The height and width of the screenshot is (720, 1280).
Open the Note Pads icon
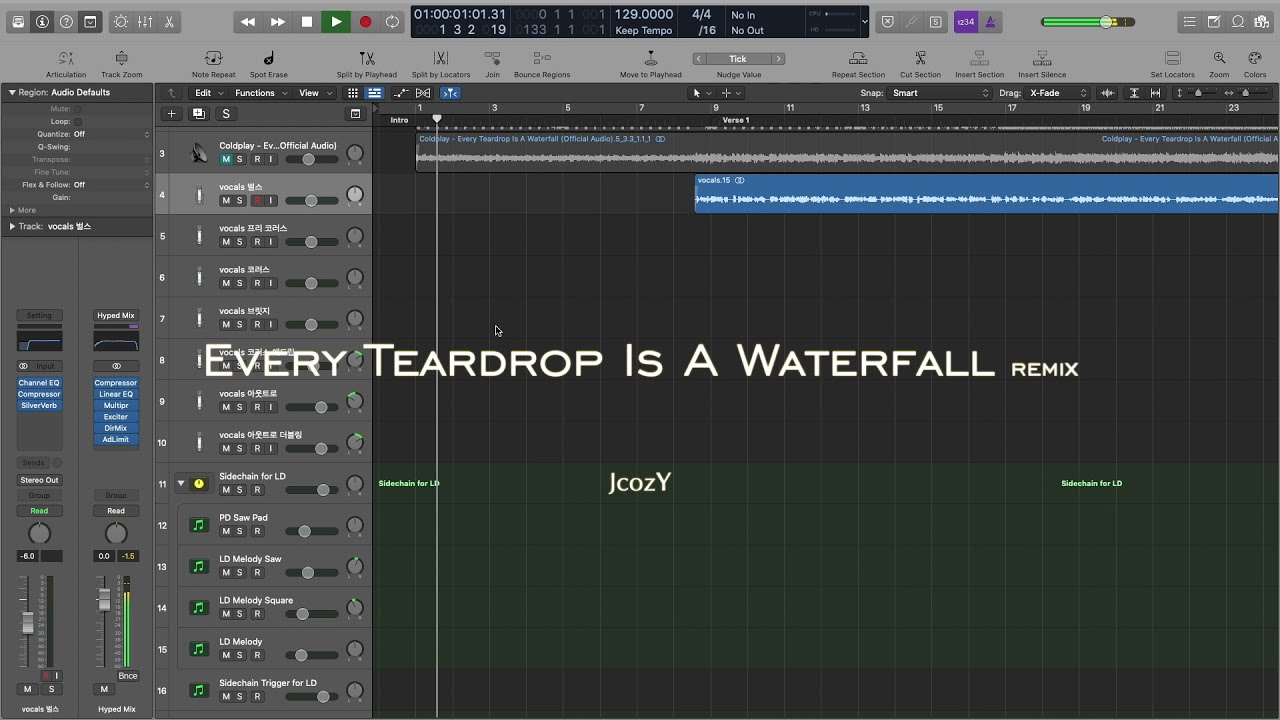tap(1213, 22)
